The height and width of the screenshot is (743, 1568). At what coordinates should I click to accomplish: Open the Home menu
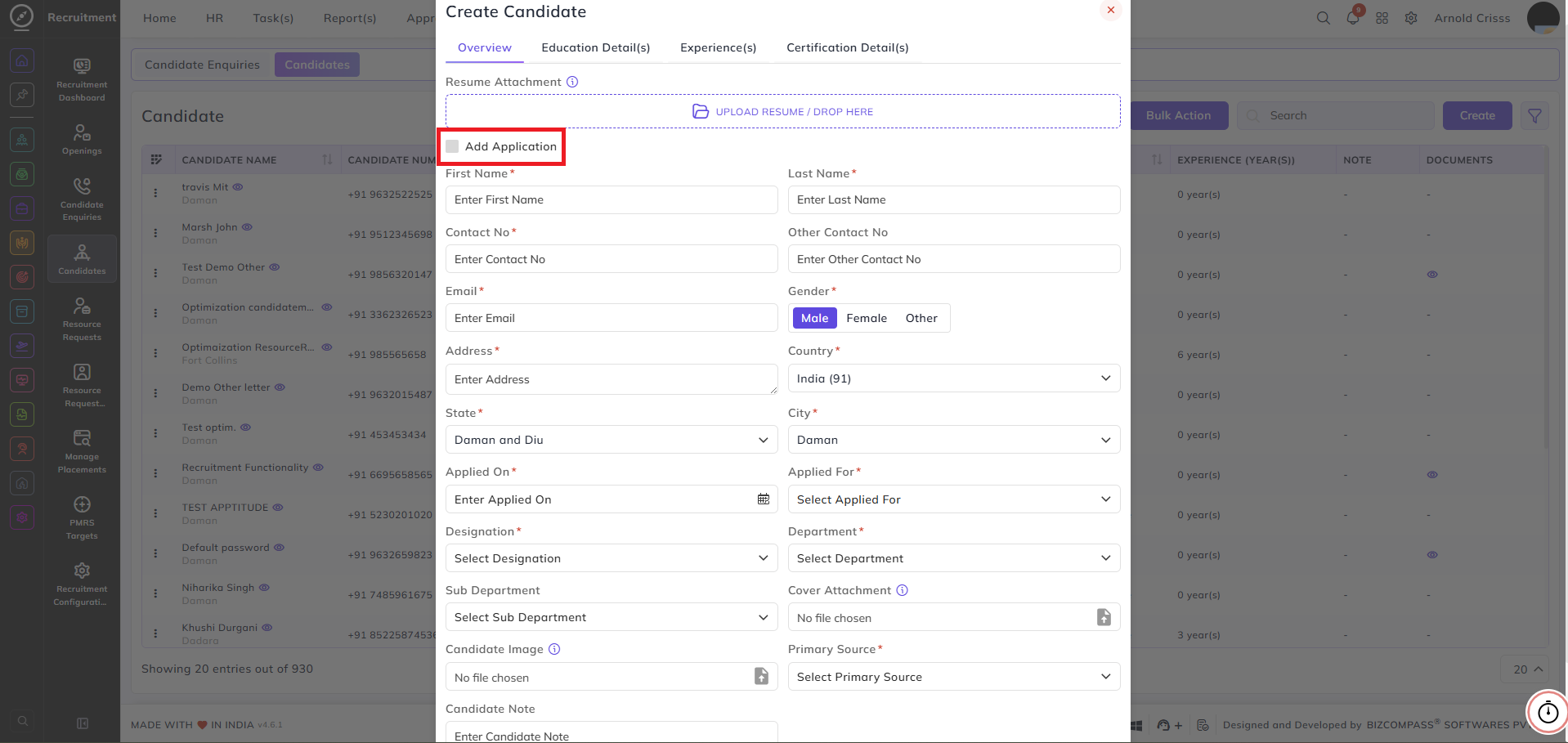coord(159,18)
